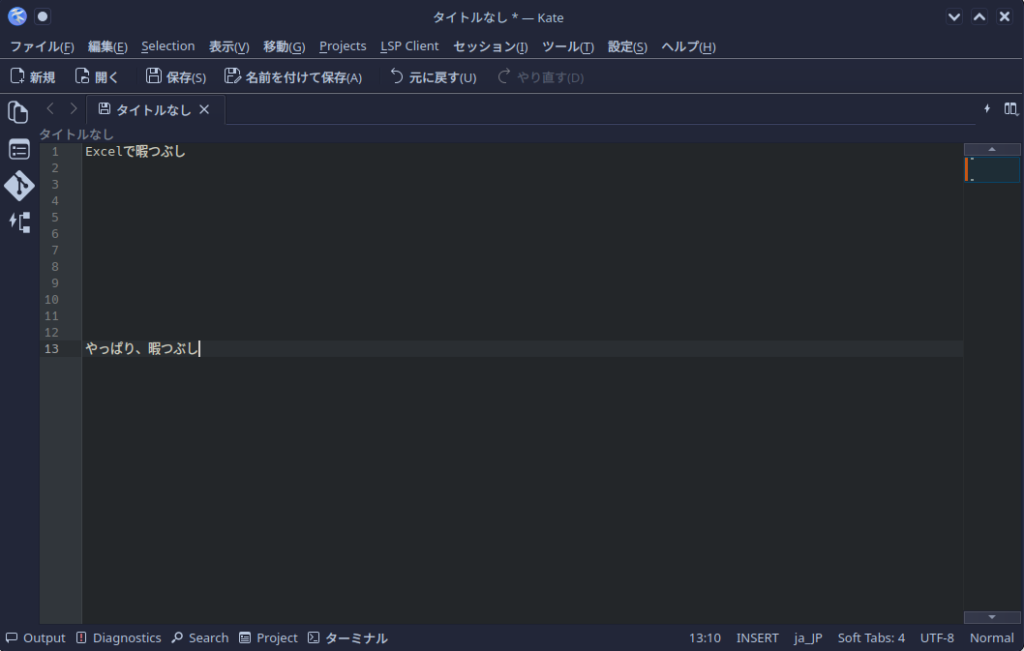Click the Kate application icon in title bar
The width and height of the screenshot is (1024, 651).
(17, 16)
